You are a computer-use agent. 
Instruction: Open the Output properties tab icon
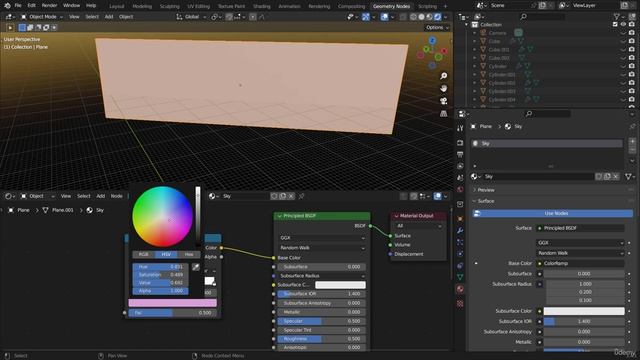coord(460,154)
